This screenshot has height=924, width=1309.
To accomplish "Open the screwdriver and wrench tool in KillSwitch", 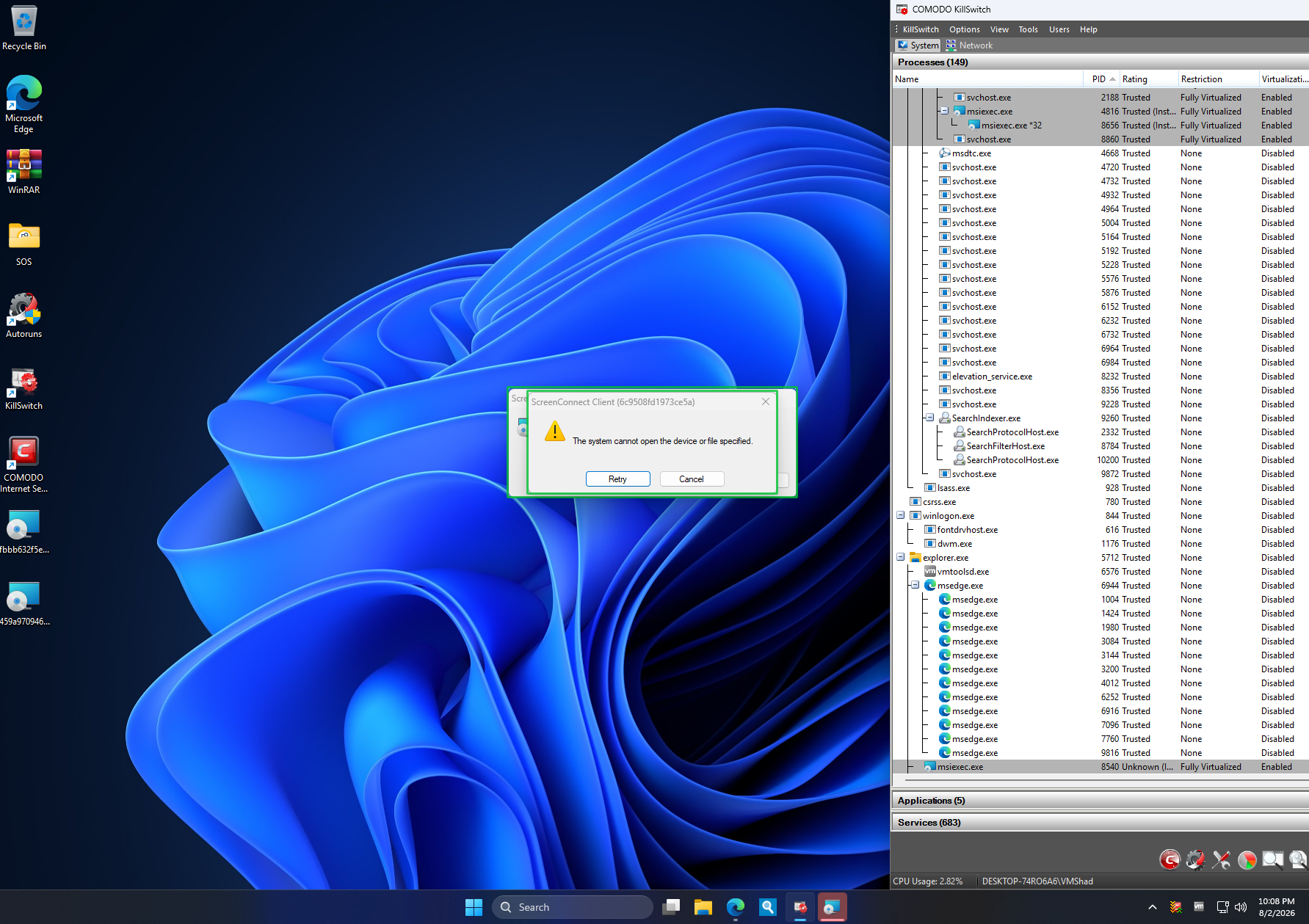I will point(1221,859).
